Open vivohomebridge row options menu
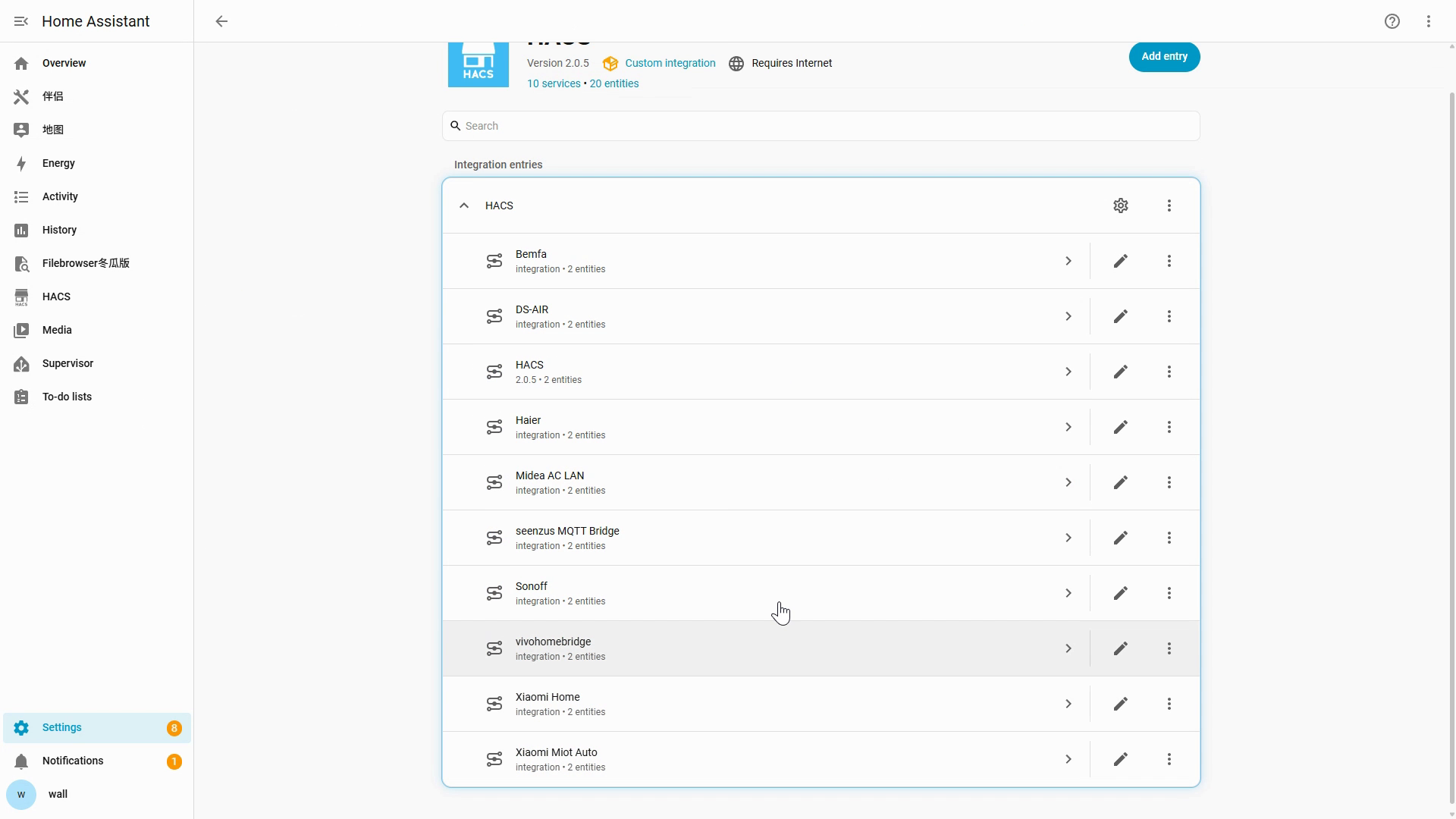 tap(1169, 648)
